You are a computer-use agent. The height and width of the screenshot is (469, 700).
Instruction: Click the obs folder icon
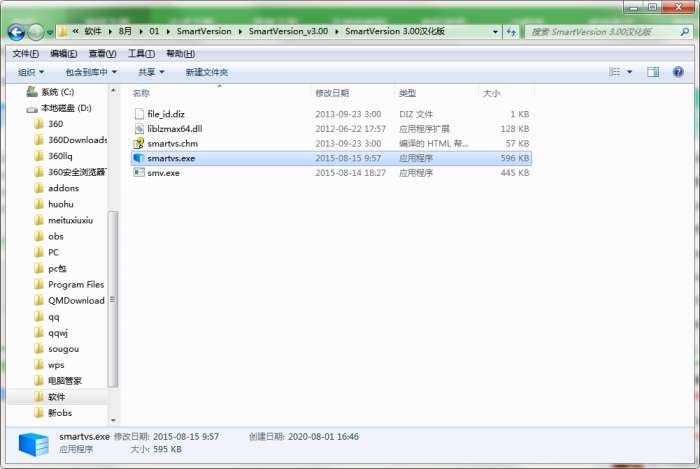(39, 236)
